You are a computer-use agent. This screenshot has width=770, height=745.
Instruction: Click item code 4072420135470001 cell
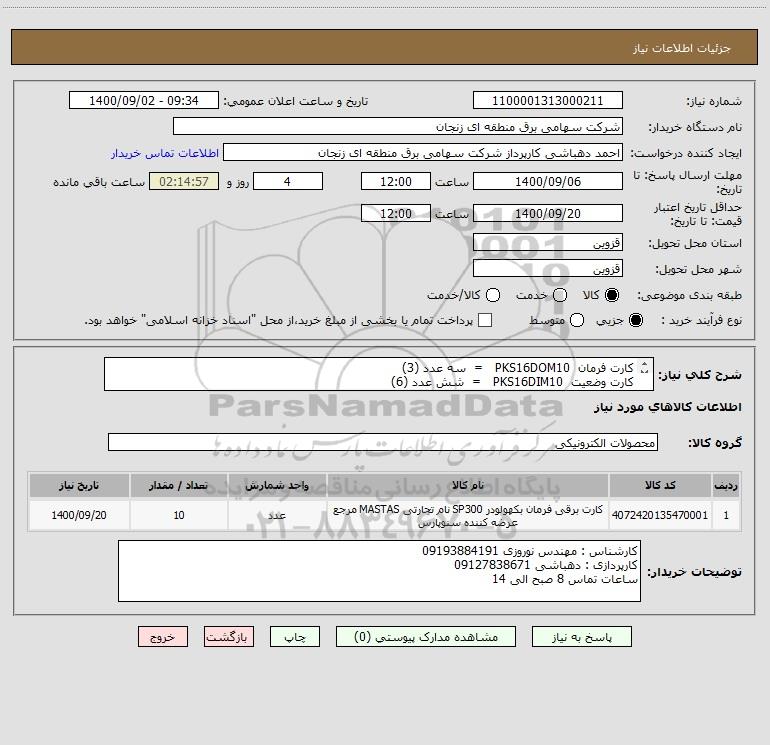(x=660, y=515)
